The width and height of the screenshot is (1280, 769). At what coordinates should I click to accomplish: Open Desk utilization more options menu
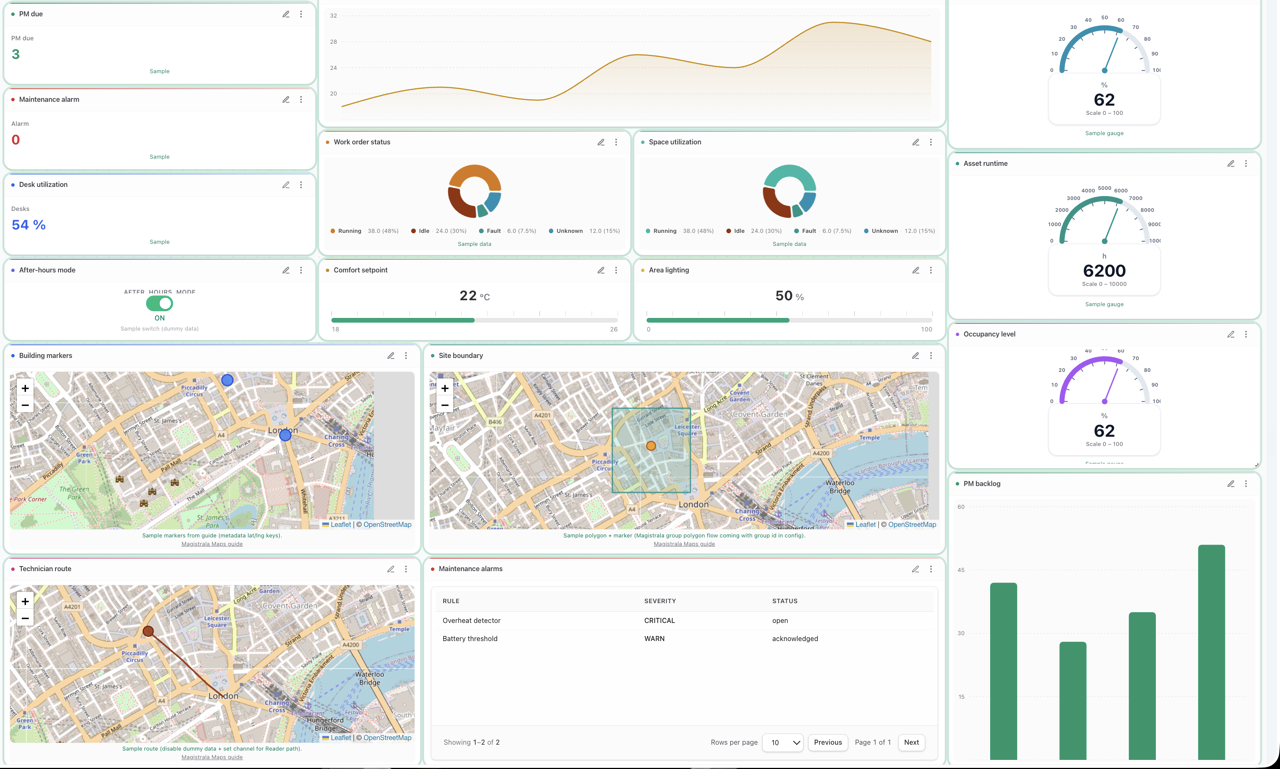301,185
